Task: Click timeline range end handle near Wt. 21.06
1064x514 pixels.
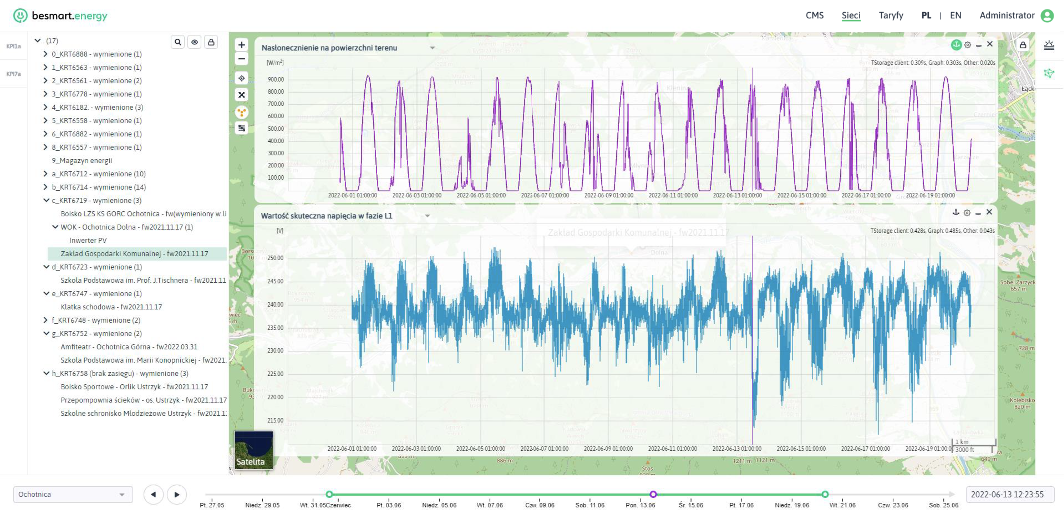Action: pyautogui.click(x=825, y=494)
